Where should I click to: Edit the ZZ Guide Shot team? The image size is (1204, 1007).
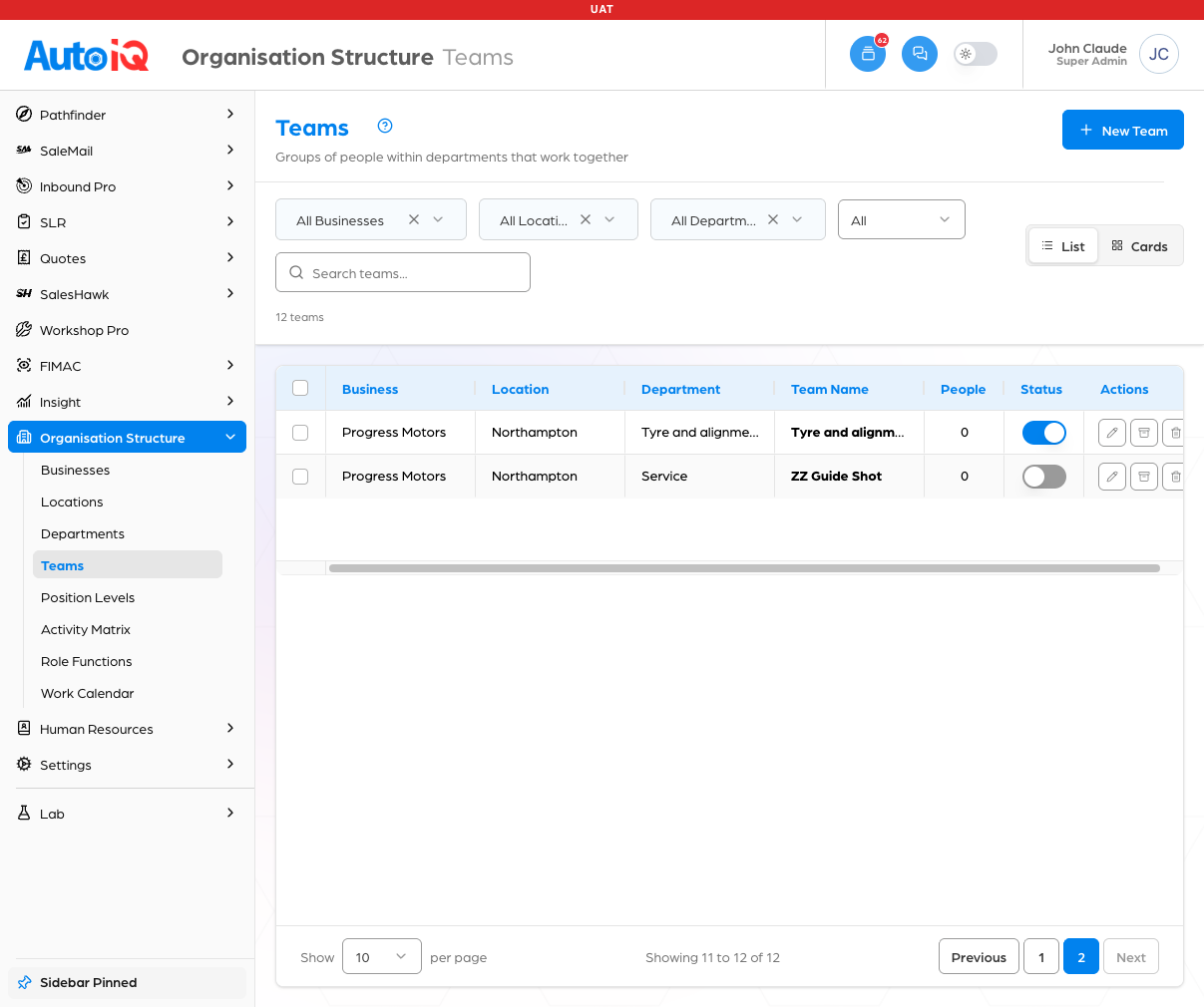pos(1112,477)
